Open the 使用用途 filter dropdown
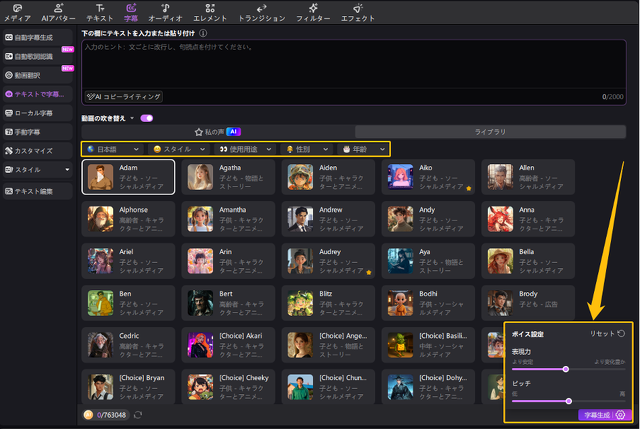Screen dimensions: 640x429 tap(245, 149)
